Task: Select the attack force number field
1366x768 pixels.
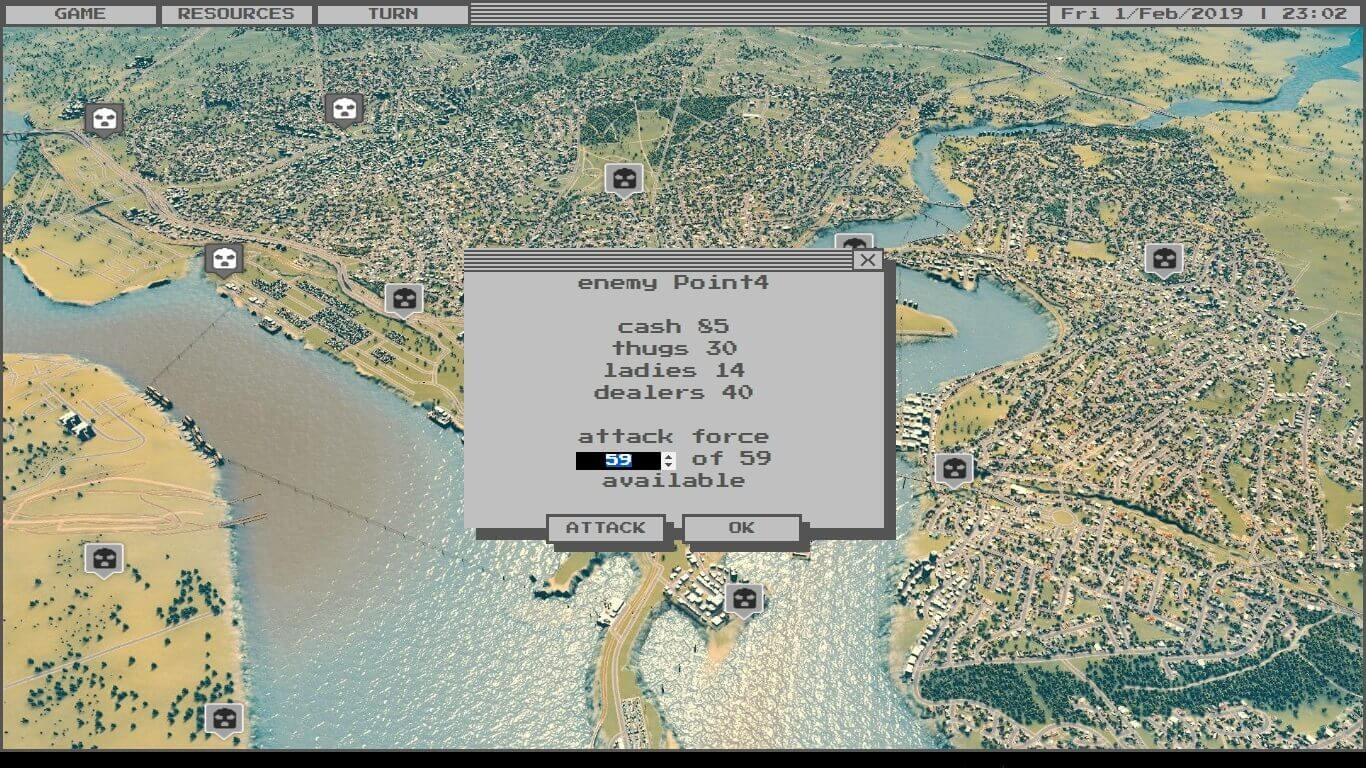Action: [618, 461]
